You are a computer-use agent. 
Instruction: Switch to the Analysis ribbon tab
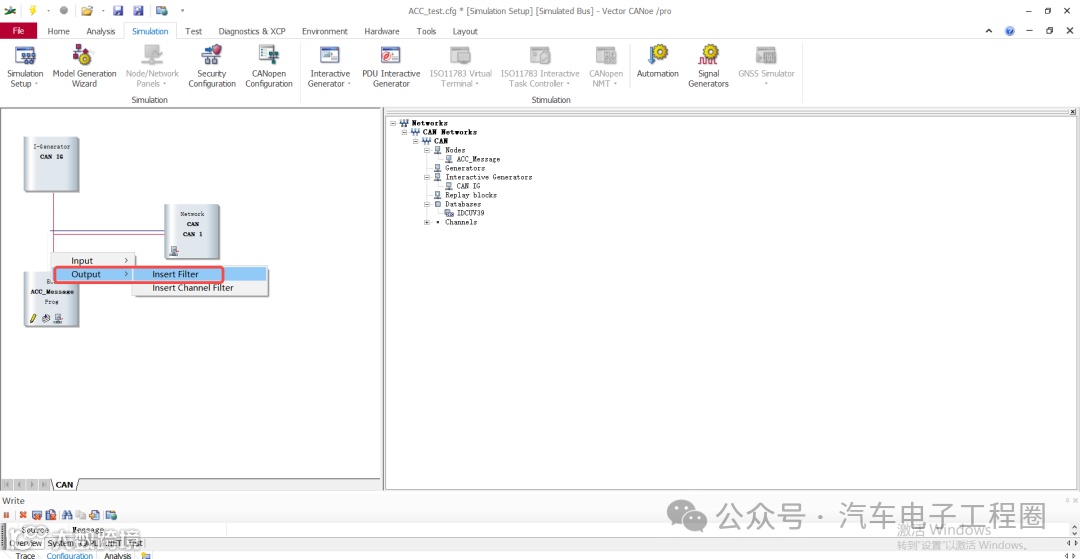pos(101,31)
